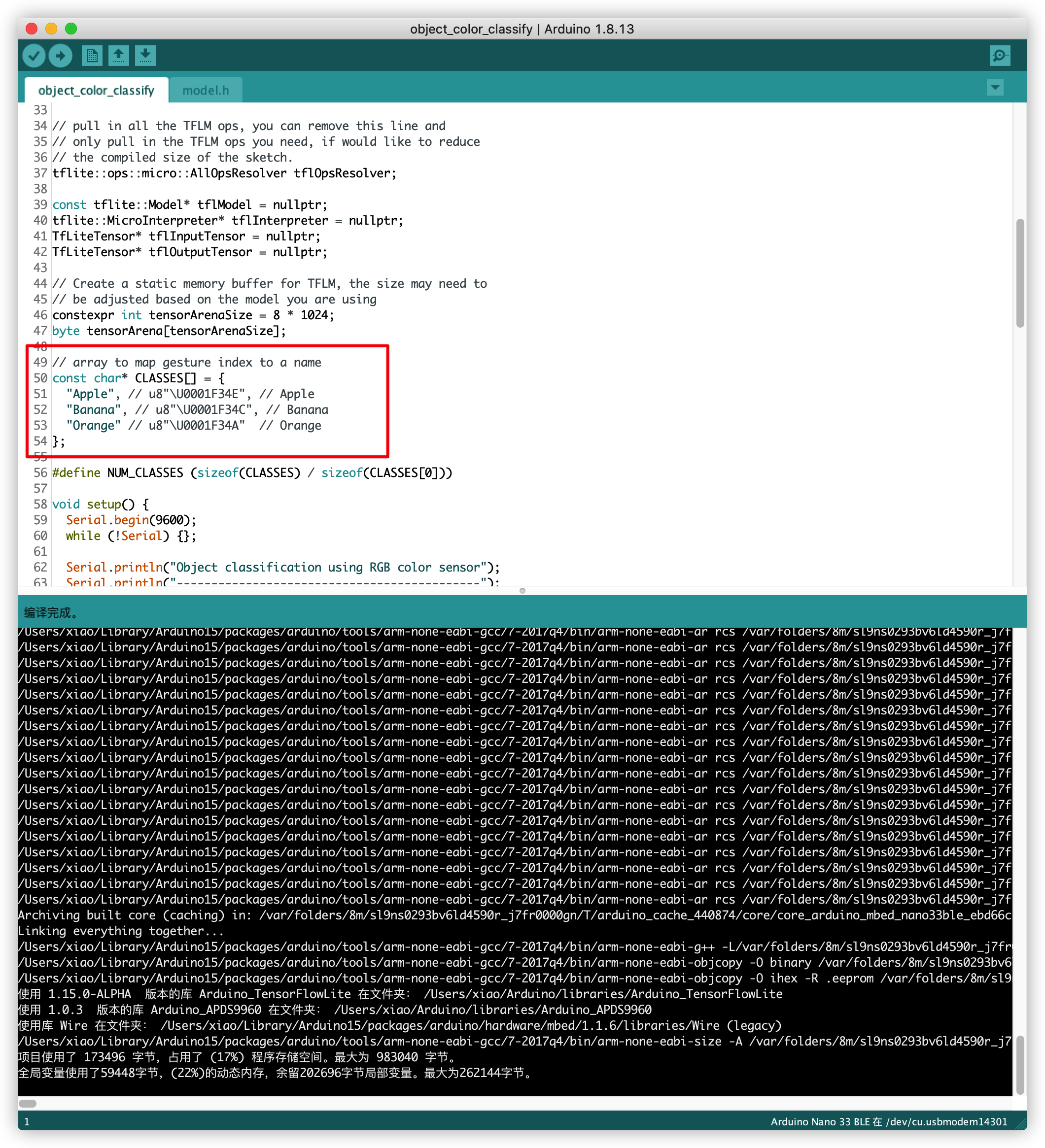The height and width of the screenshot is (1148, 1045).
Task: Click the console horizontal scrollbar thumb
Action: [27, 1104]
